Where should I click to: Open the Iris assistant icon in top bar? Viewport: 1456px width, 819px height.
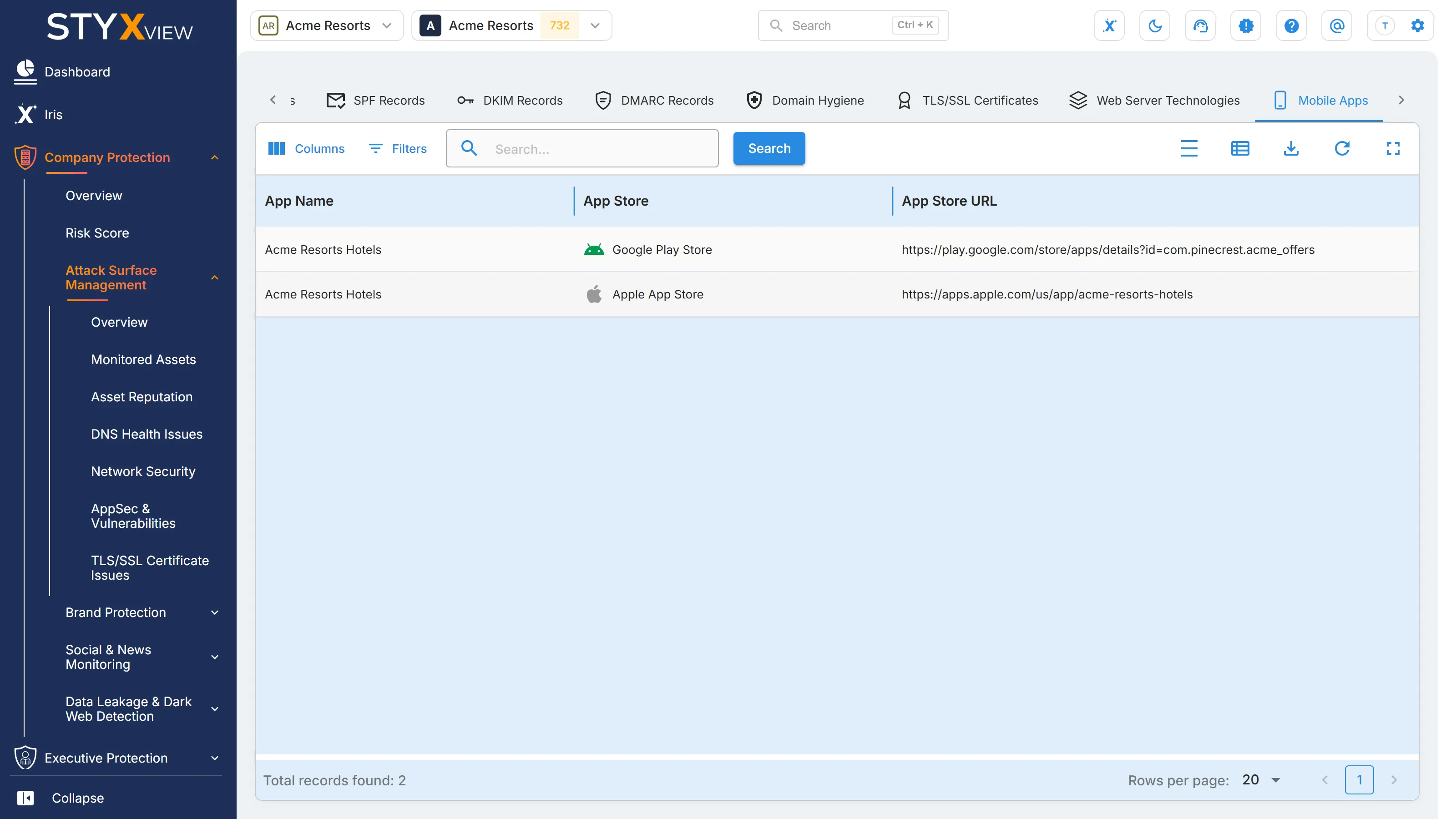(1109, 25)
